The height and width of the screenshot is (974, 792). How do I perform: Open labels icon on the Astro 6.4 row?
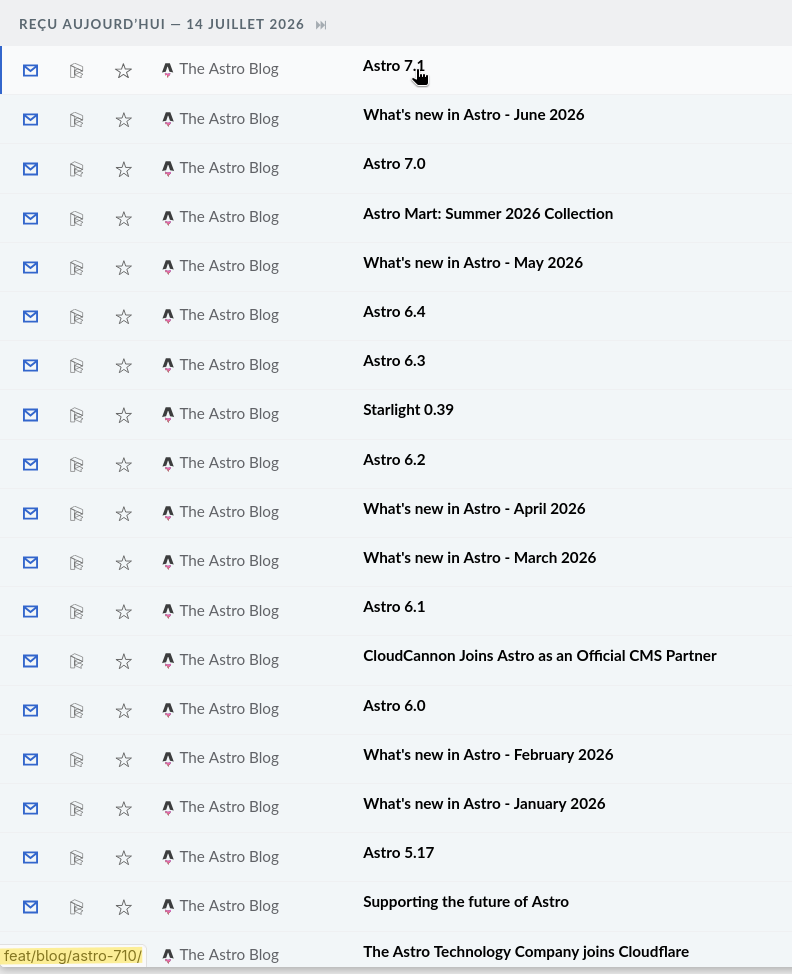tap(76, 316)
